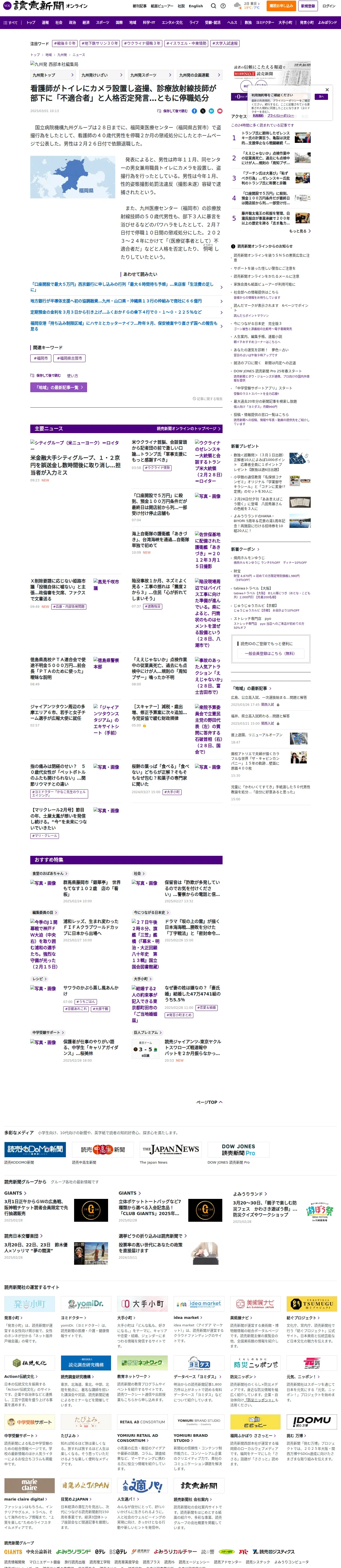Viewport: 341px width, 1568px height.
Task: Select 科学・IT in the purple navigation bar
Action: pos(149,23)
